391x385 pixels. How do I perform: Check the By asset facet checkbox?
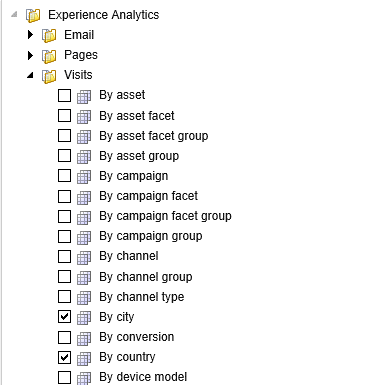coord(64,116)
